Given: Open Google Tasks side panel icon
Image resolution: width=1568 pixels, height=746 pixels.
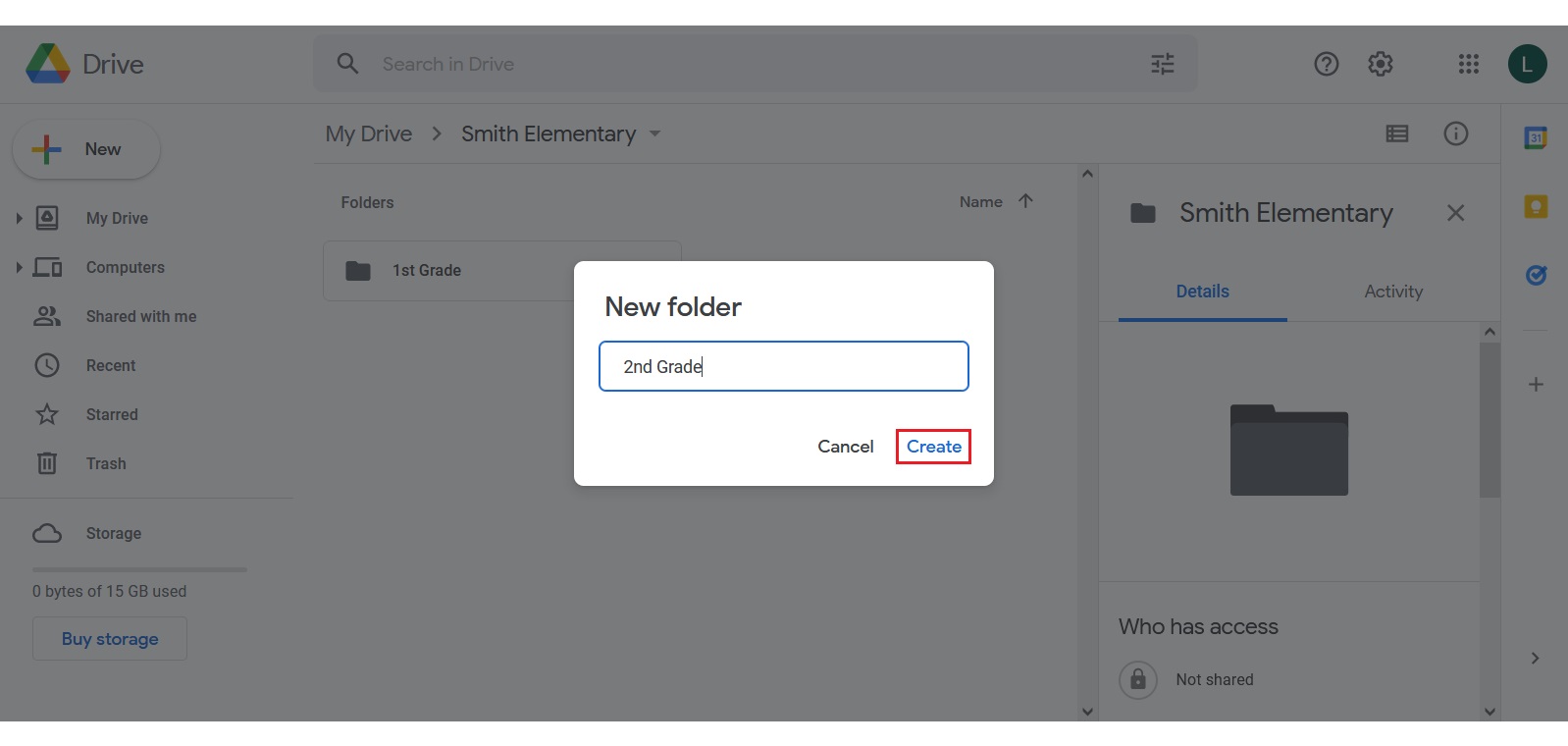Looking at the screenshot, I should point(1536,275).
